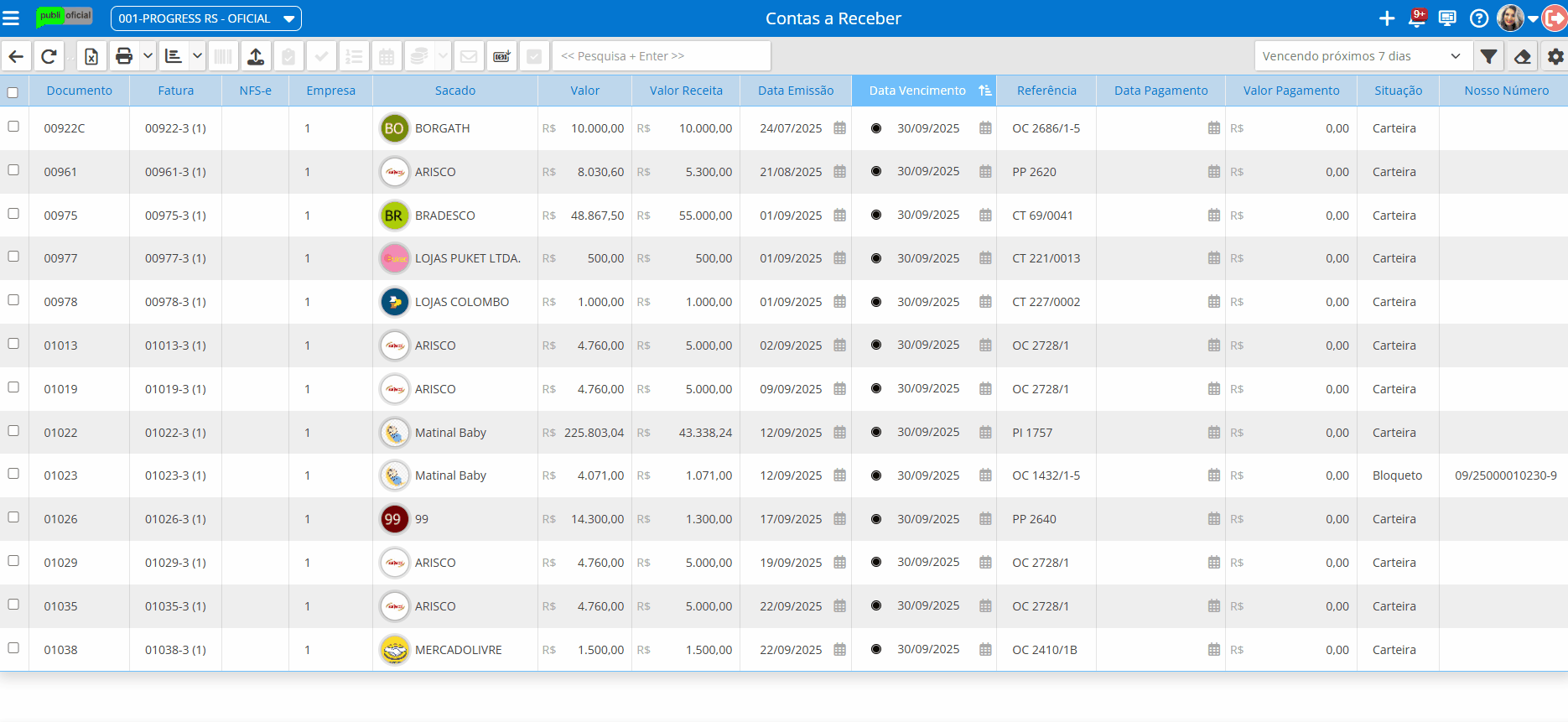This screenshot has width=1568, height=722.
Task: Sort by the Data Vencimento column header
Action: 917,91
